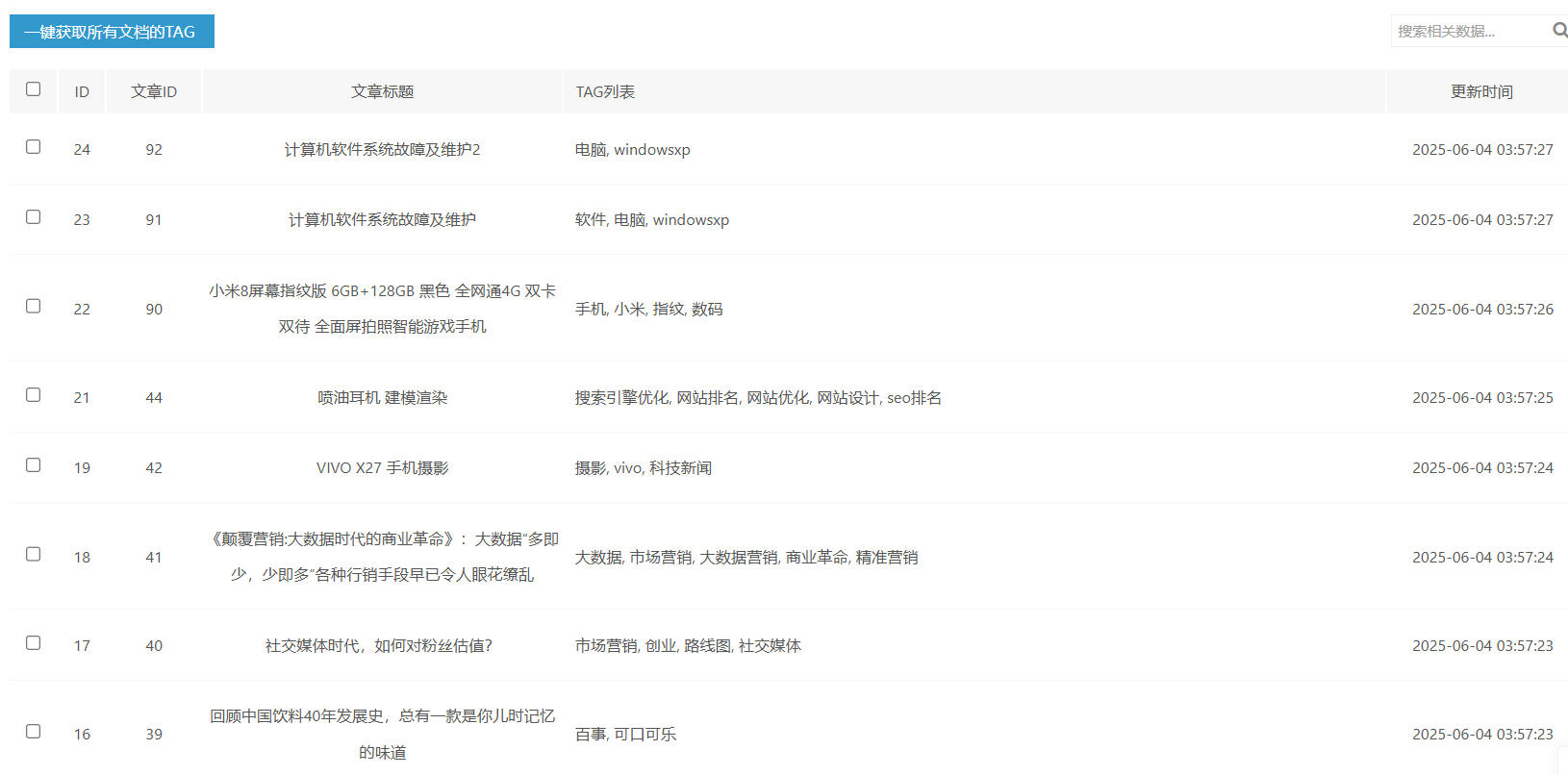1568x775 pixels.
Task: Click title starting 《颠覆营销:大数据时代
Action: click(x=382, y=557)
